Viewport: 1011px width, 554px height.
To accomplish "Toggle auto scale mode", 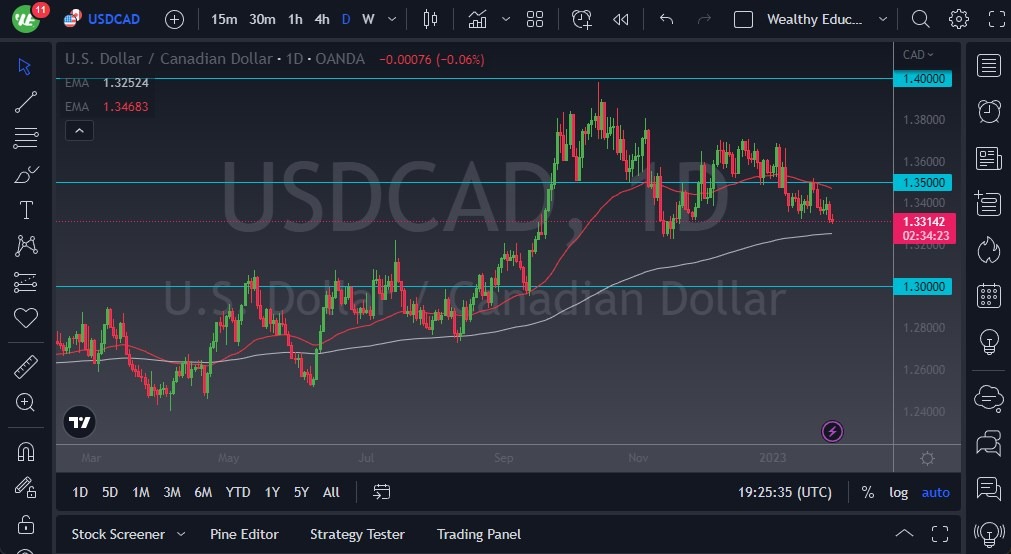I will [x=936, y=492].
